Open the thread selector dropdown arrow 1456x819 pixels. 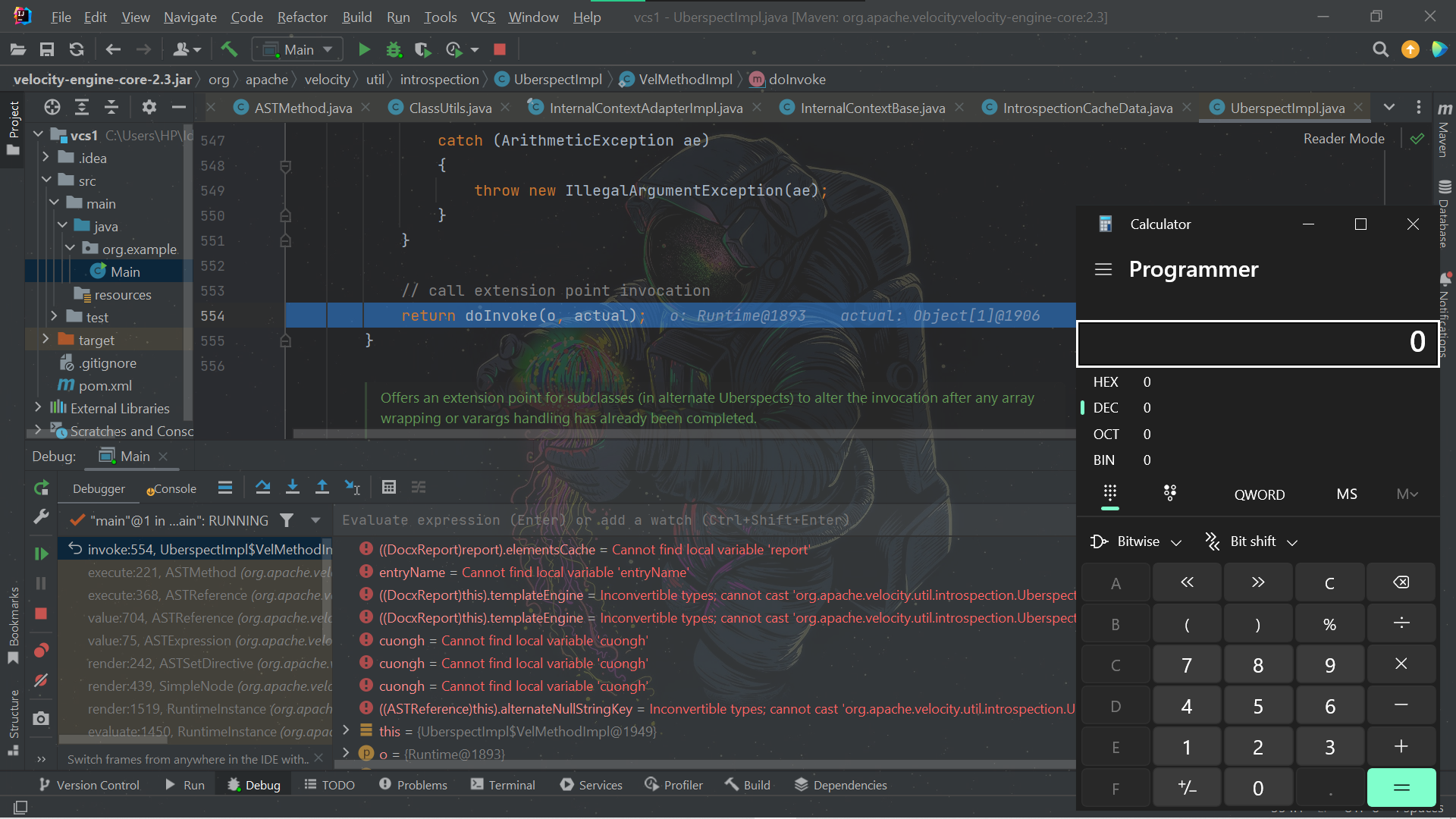(x=315, y=520)
